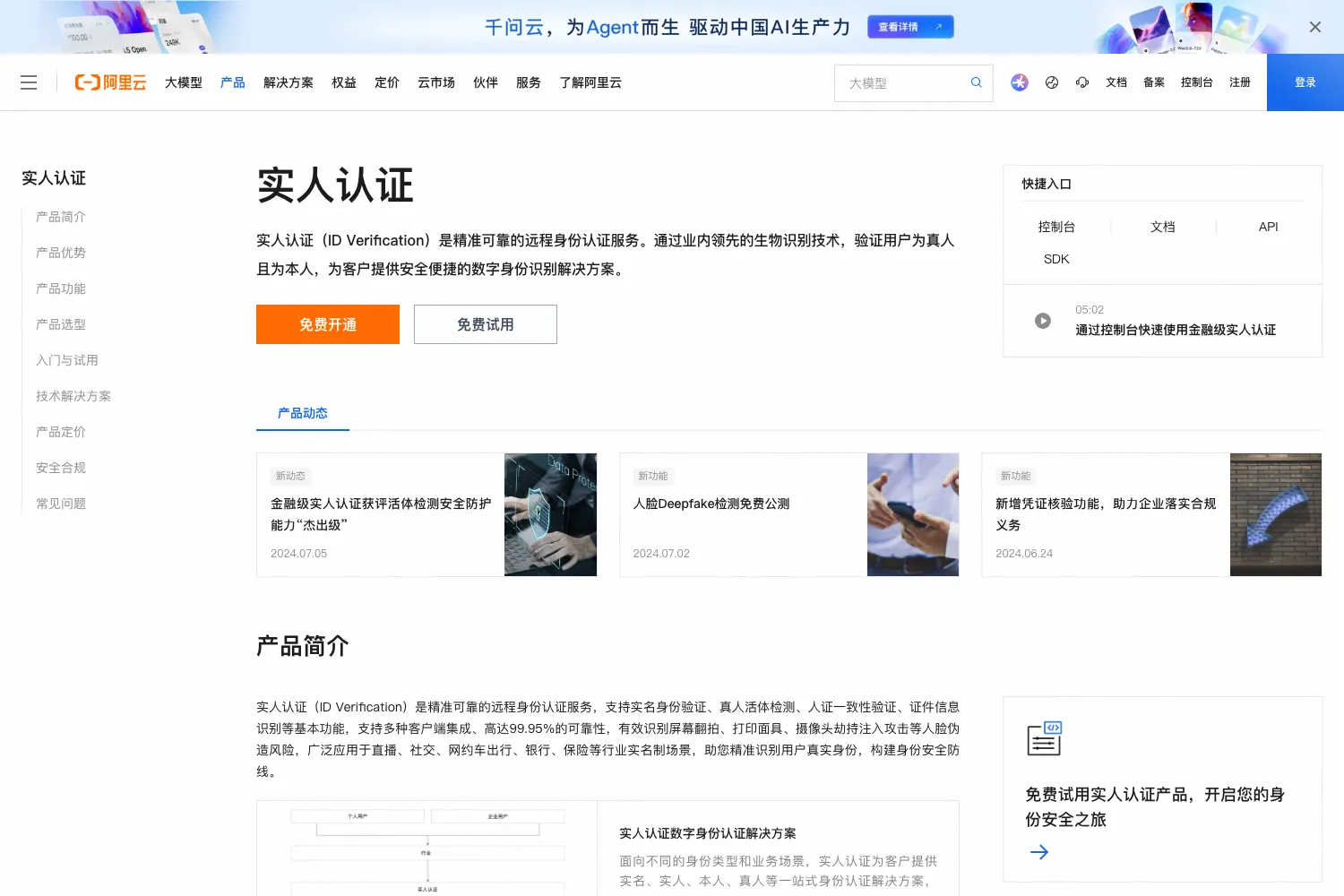Click data protection shield thumbnail
The image size is (1344, 896).
[550, 514]
